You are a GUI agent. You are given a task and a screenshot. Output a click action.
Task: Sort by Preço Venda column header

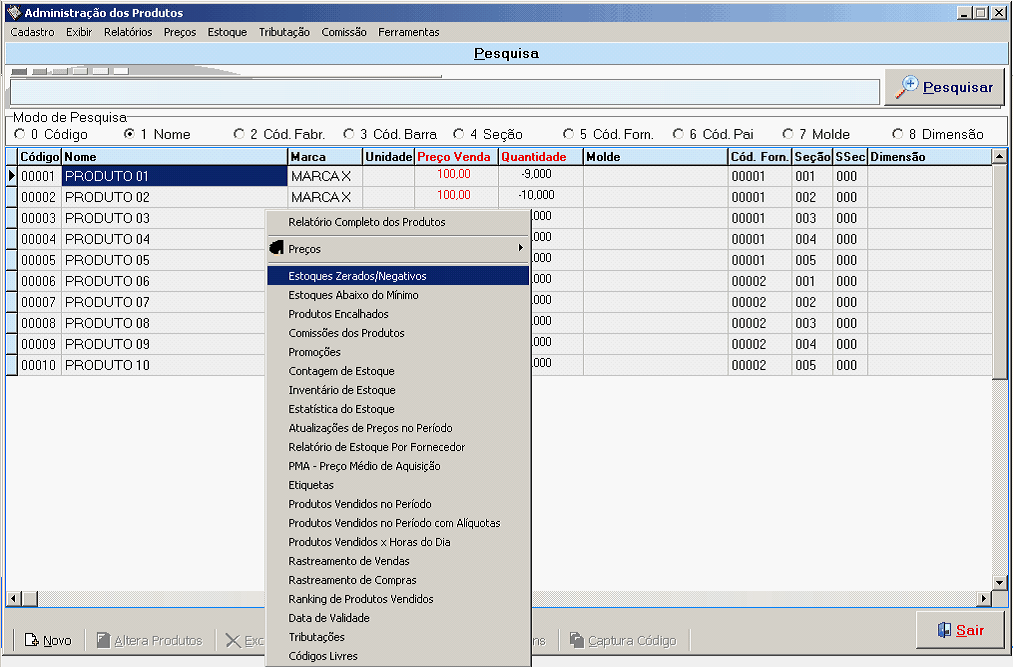point(454,157)
